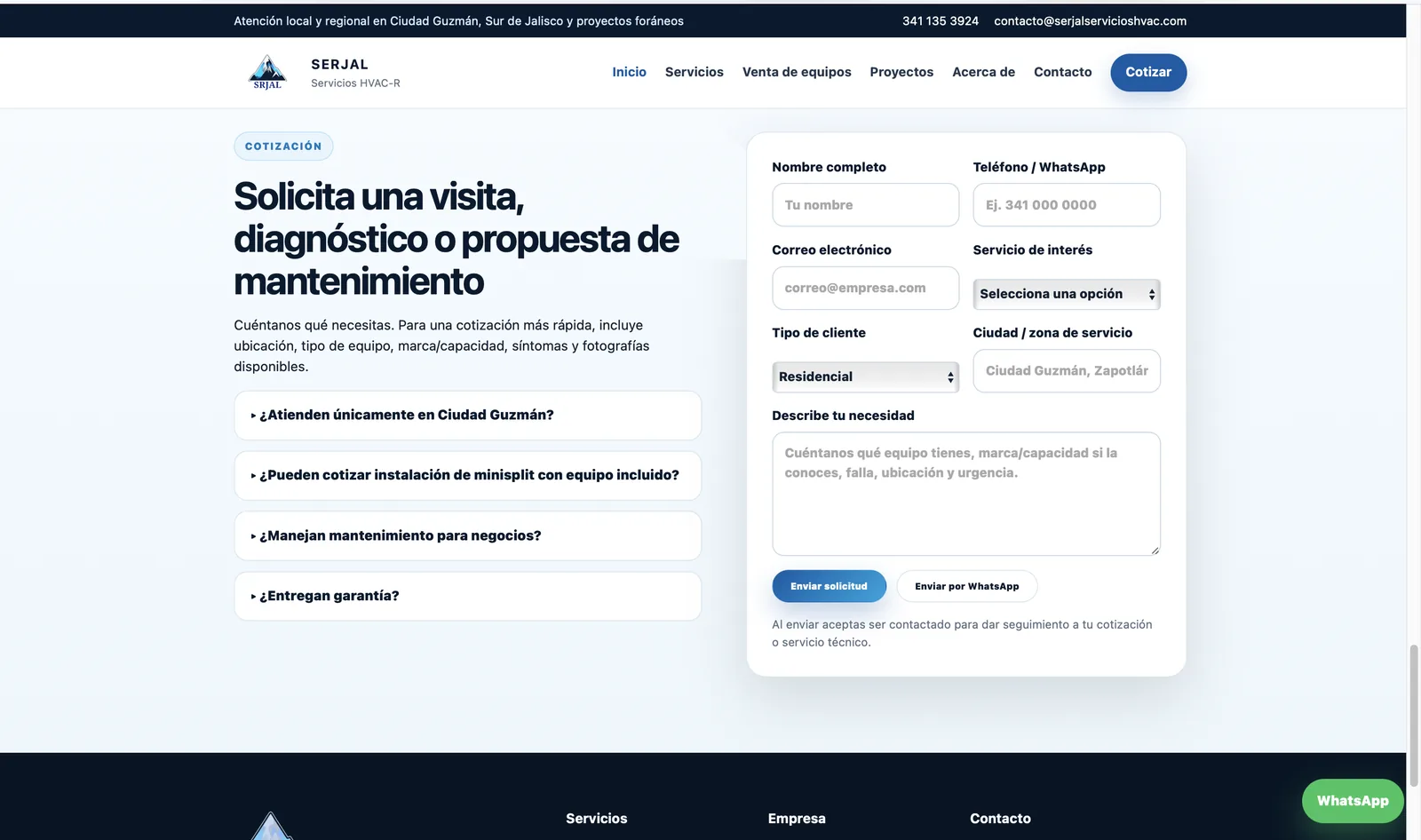Click the Ciudad / zona de servicio field

[1067, 370]
